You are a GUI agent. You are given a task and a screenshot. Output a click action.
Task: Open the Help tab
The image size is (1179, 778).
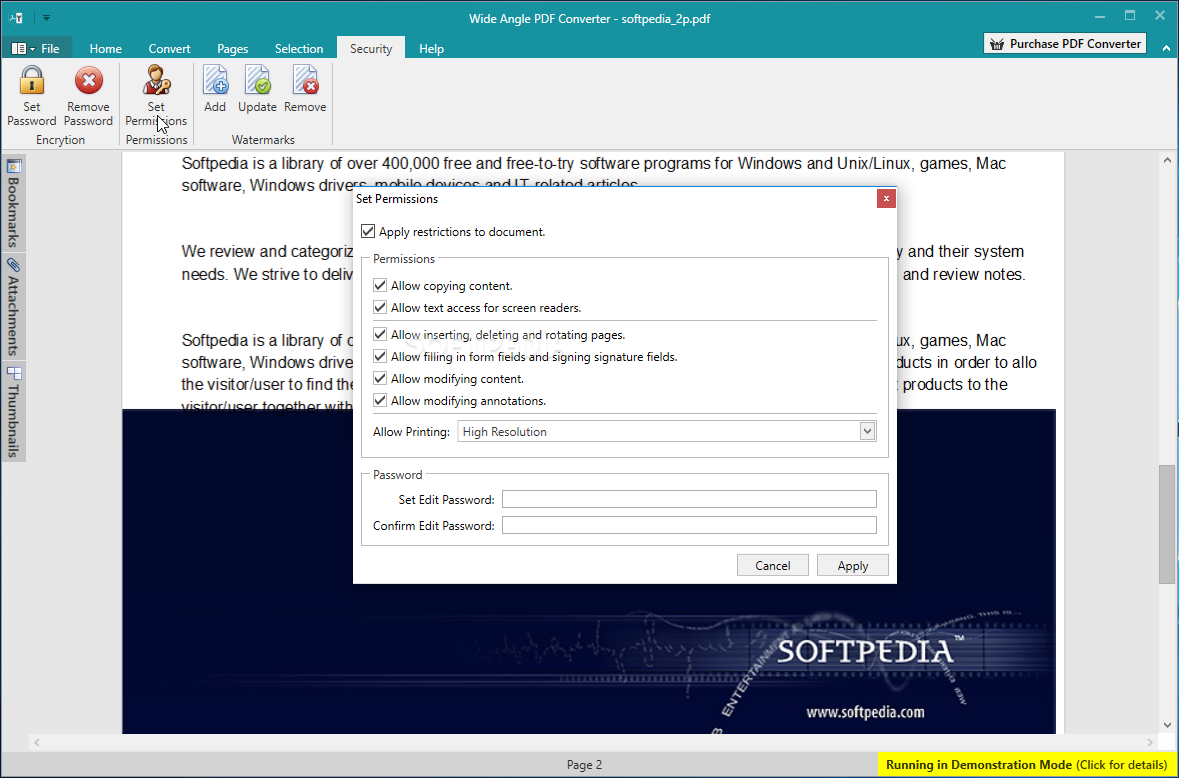click(432, 48)
